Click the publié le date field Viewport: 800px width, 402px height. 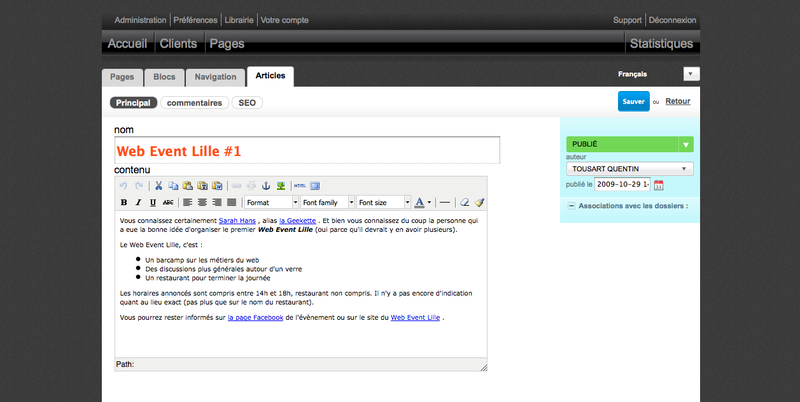pyautogui.click(x=622, y=185)
